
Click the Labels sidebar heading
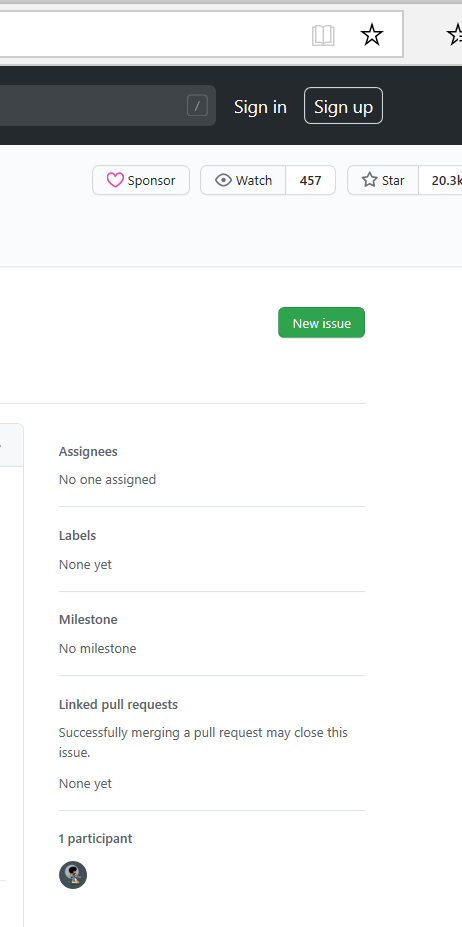pos(77,536)
